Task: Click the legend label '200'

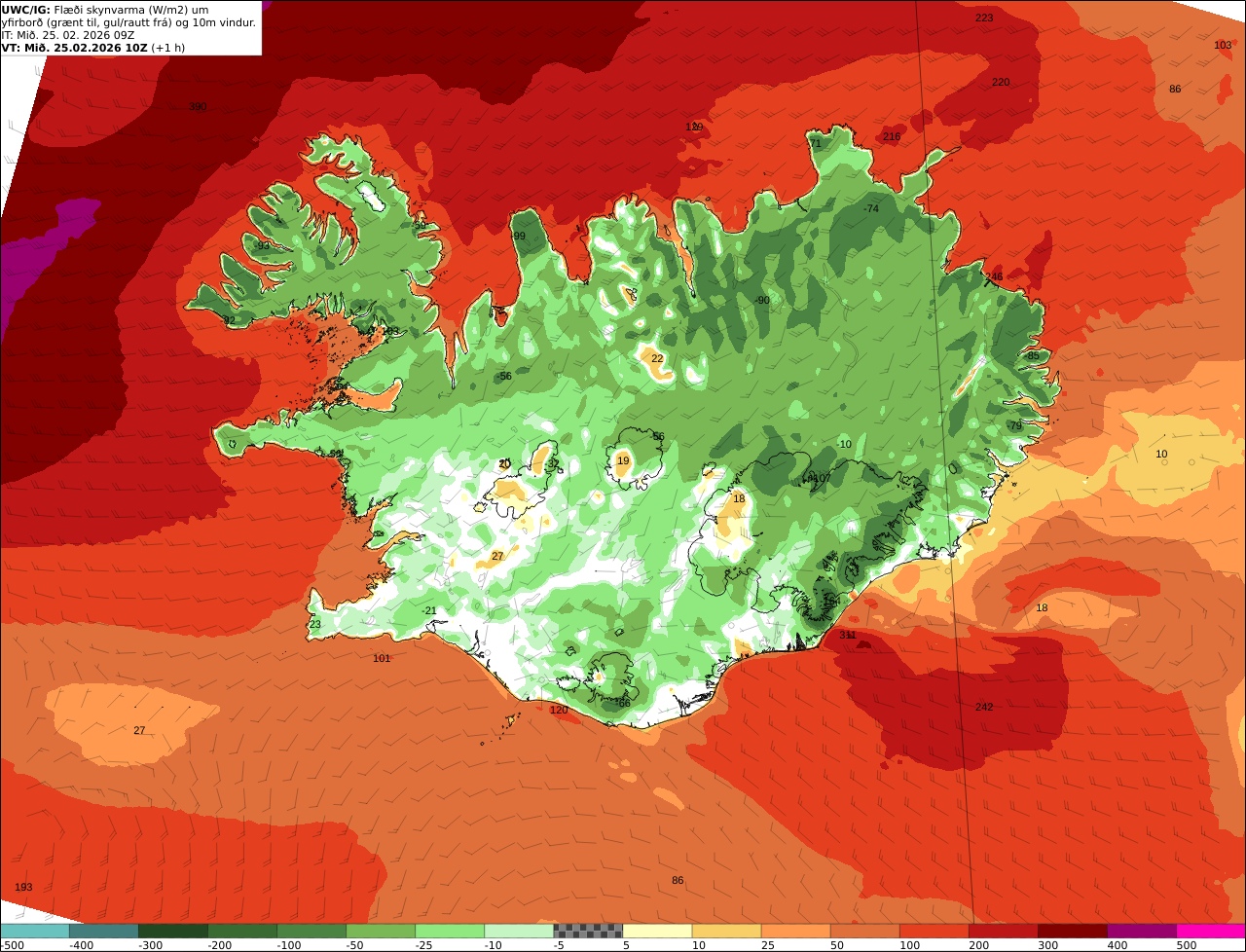Action: click(979, 945)
